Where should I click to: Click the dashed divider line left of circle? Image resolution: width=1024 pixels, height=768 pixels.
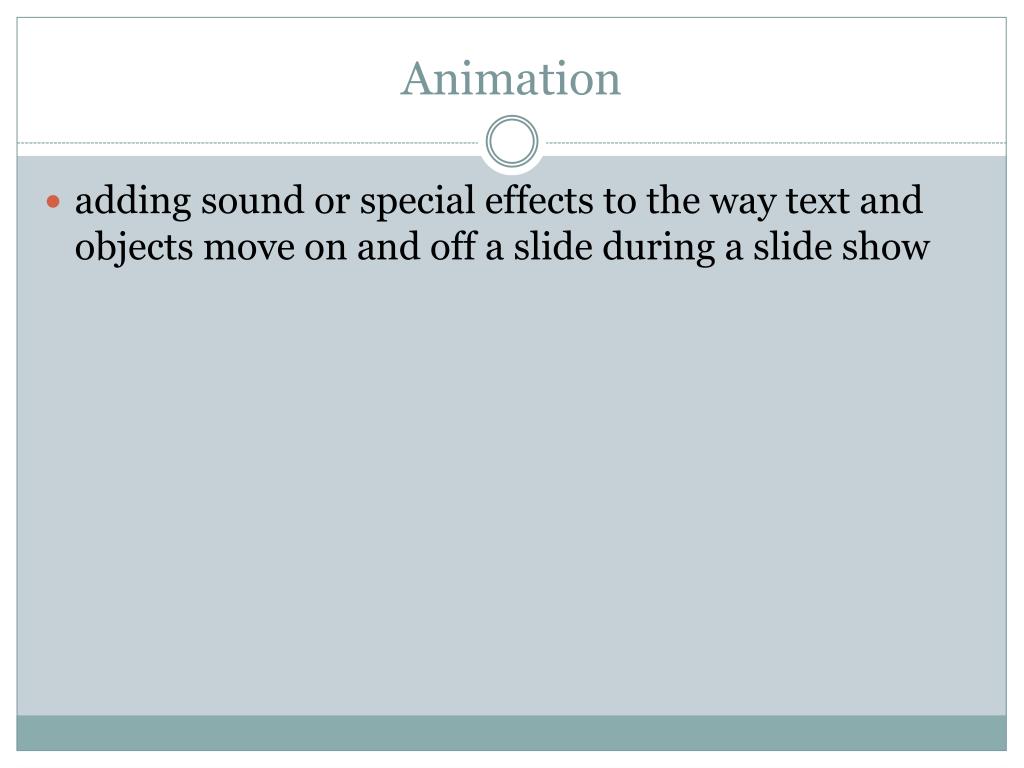click(248, 142)
